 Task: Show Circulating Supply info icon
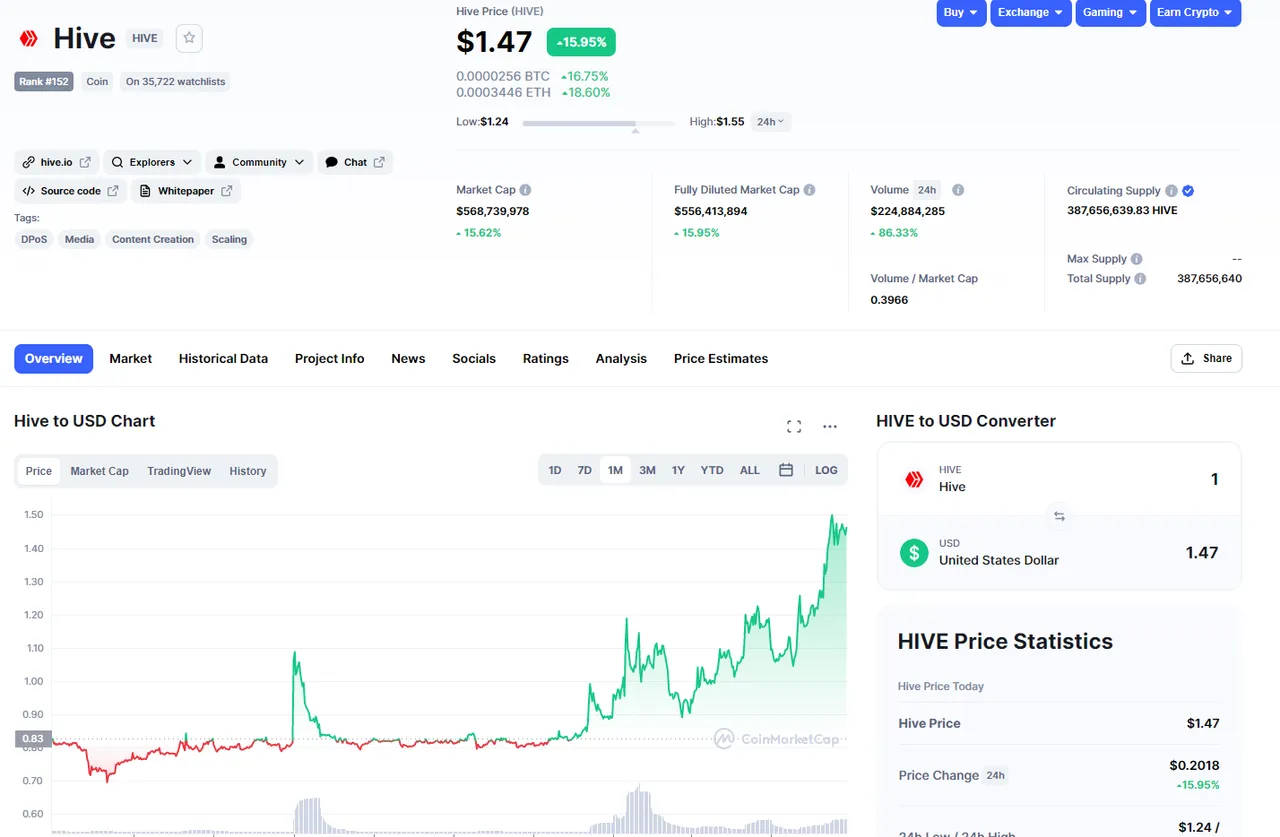coord(1171,191)
